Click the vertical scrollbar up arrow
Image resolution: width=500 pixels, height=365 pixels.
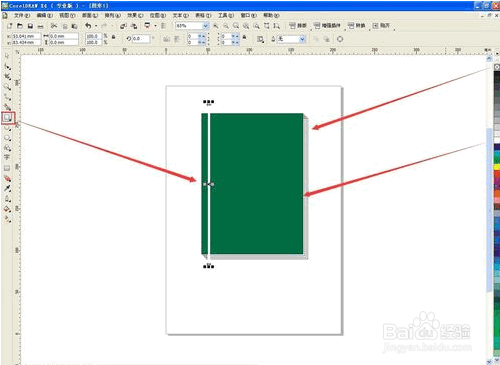(x=489, y=59)
